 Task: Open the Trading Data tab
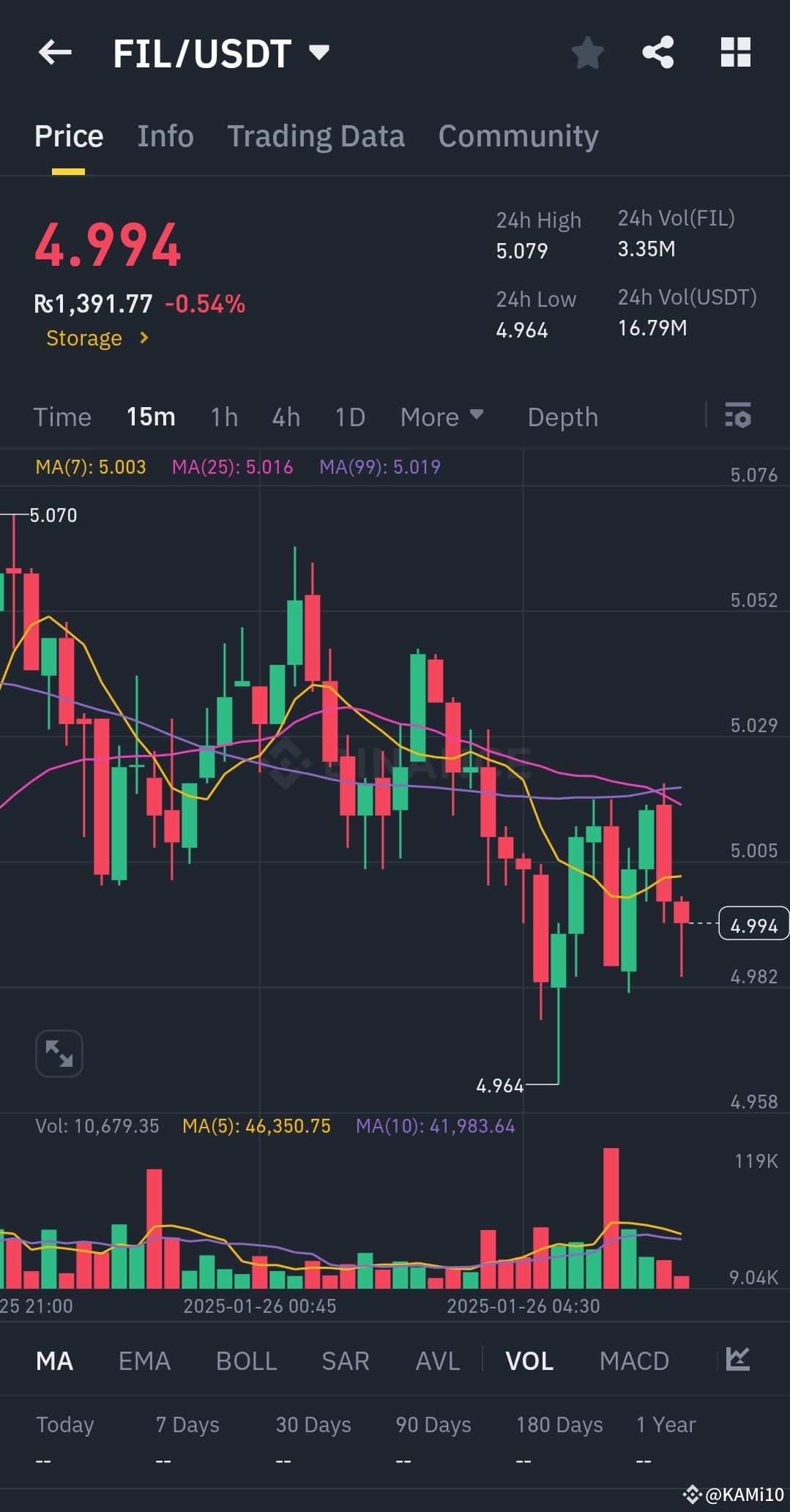pos(316,136)
